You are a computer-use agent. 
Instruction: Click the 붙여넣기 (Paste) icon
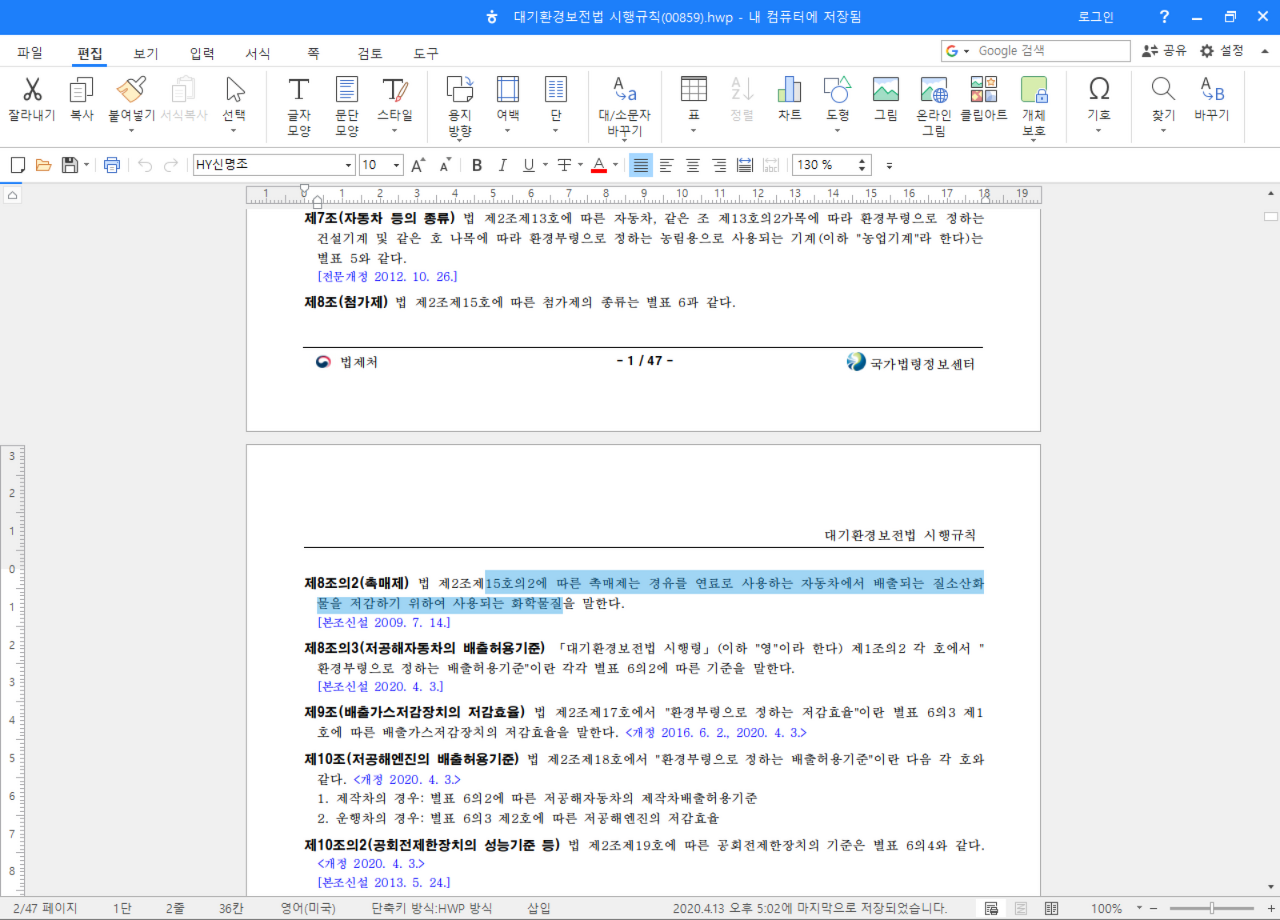[x=131, y=90]
